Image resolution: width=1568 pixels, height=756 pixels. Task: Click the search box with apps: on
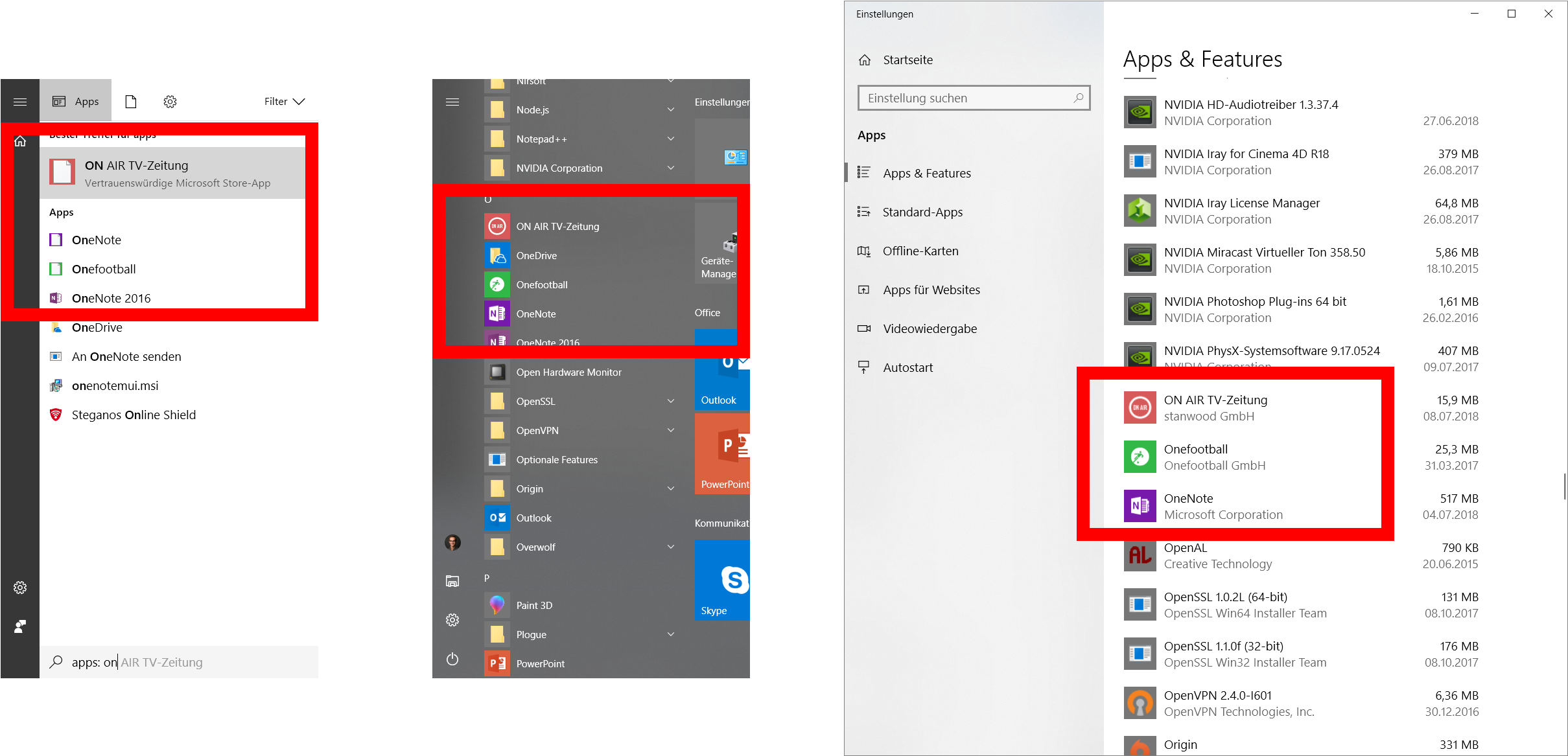tap(179, 662)
